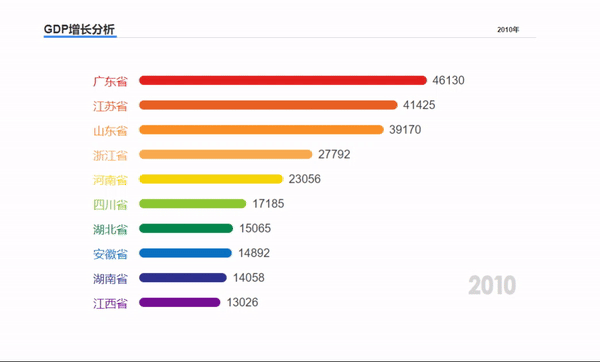Select the navy 湖南省 bar
Image resolution: width=600 pixels, height=362 pixels.
[183, 277]
